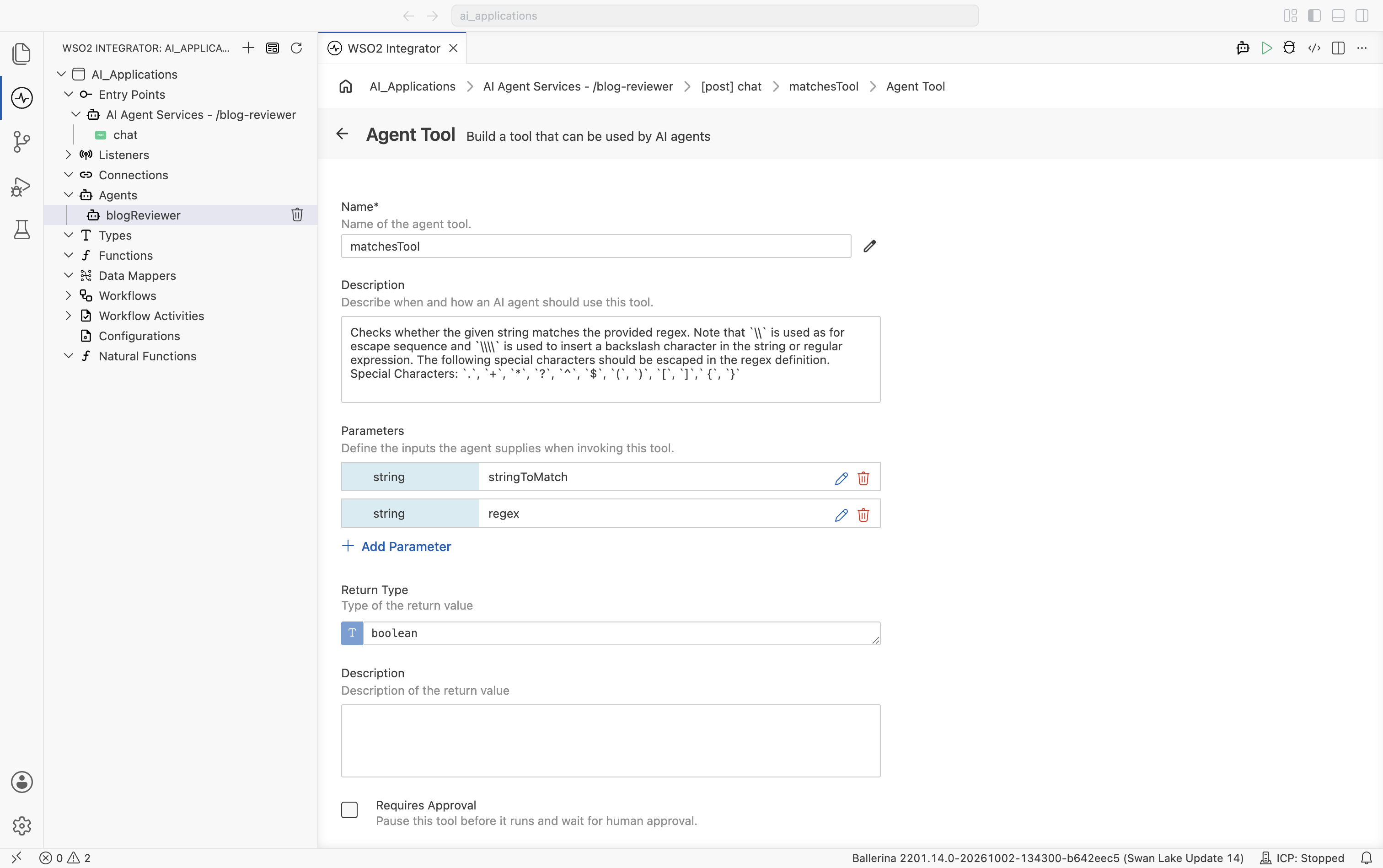
Task: Go back from Agent Tool form
Action: pyautogui.click(x=342, y=134)
